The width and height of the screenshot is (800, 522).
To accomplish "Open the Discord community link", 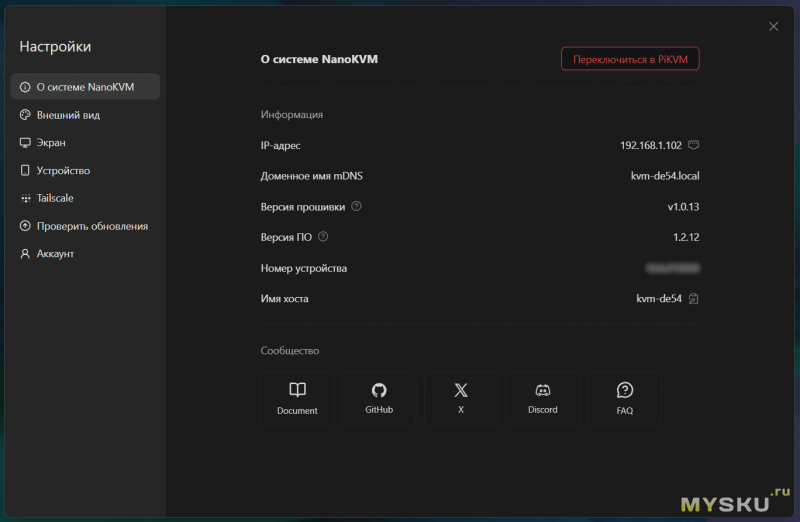I will (x=543, y=399).
